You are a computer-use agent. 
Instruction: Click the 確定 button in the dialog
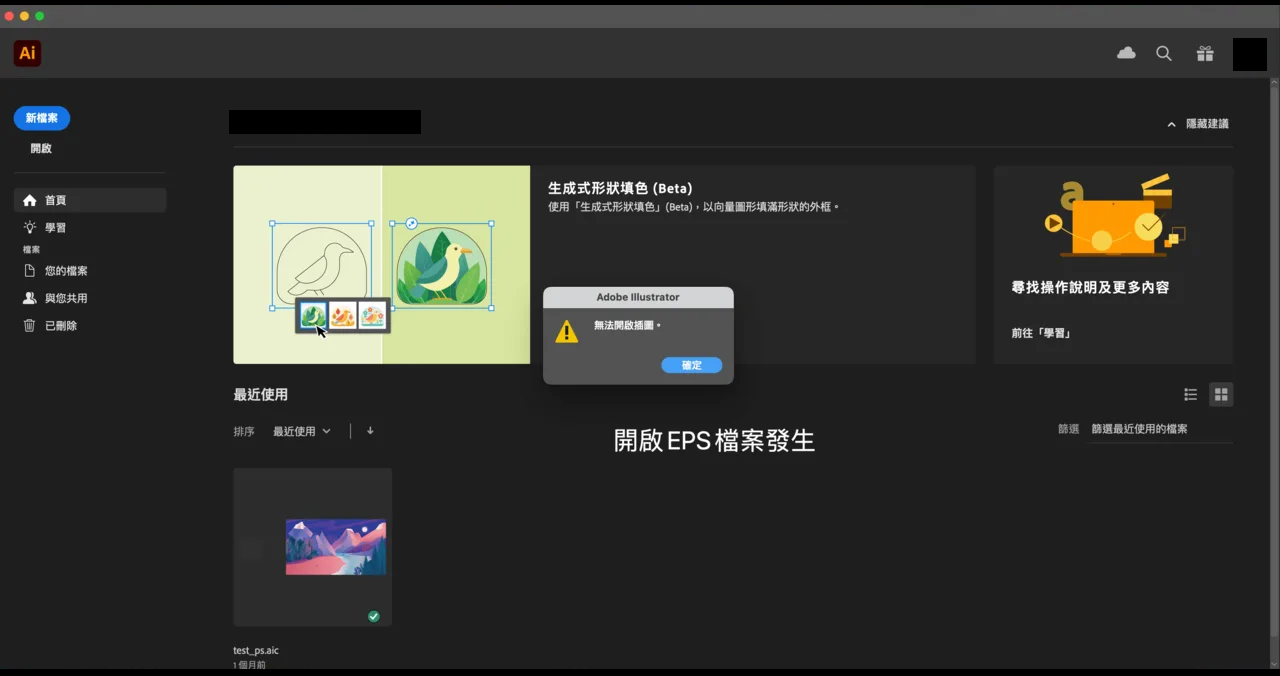(x=691, y=365)
